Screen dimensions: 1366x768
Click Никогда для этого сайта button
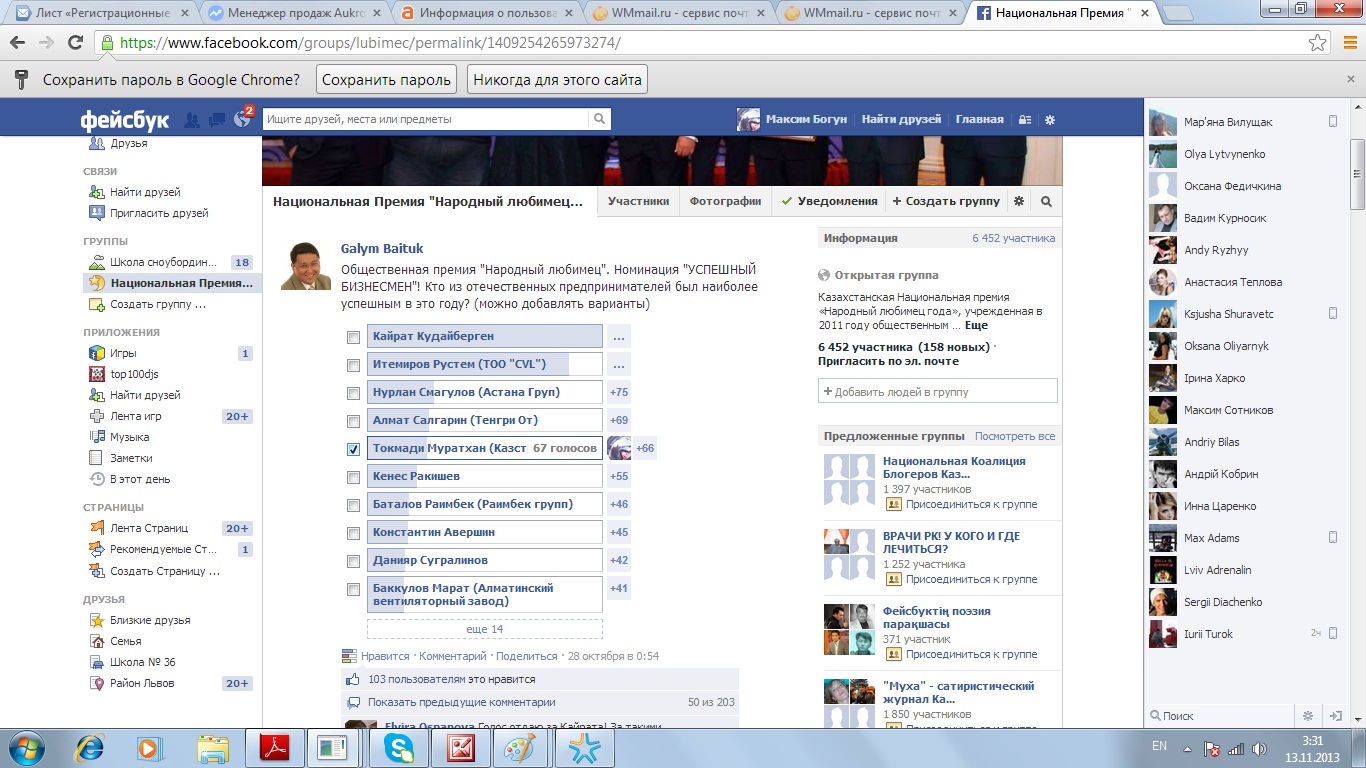[557, 80]
